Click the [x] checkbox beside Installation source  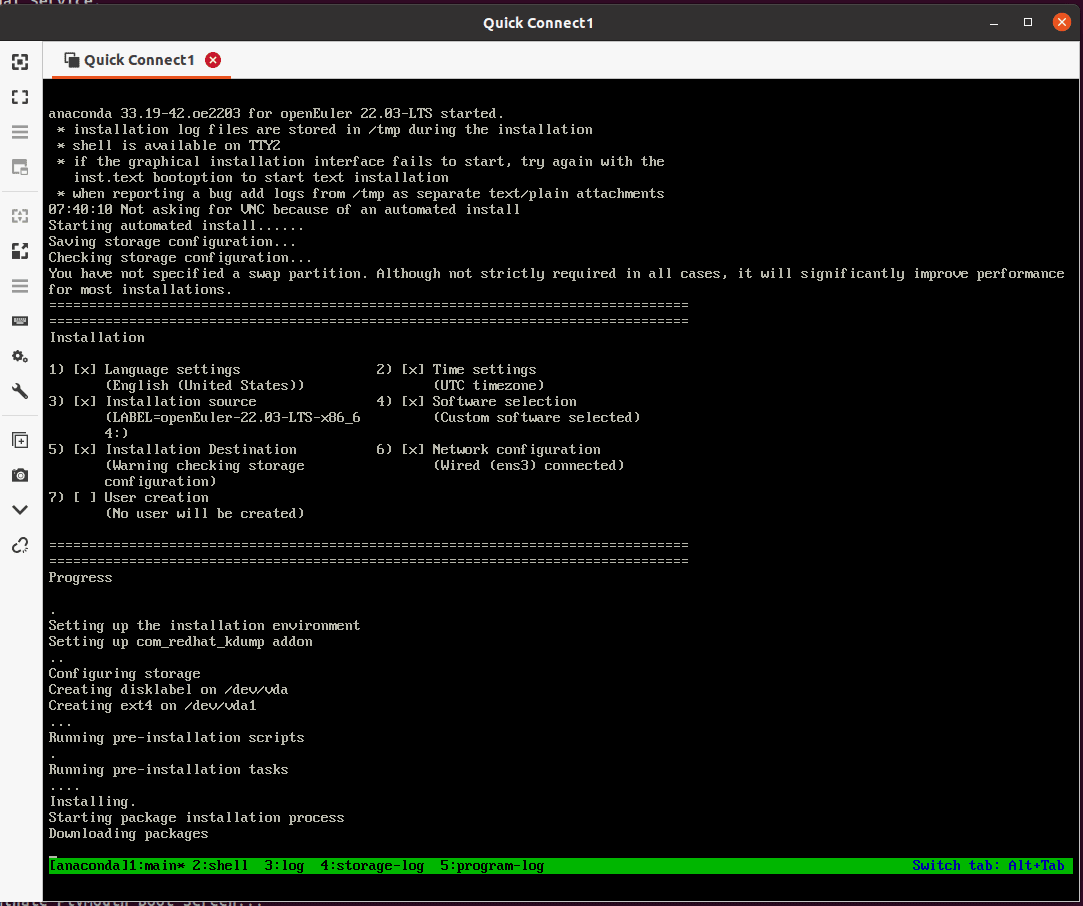85,401
